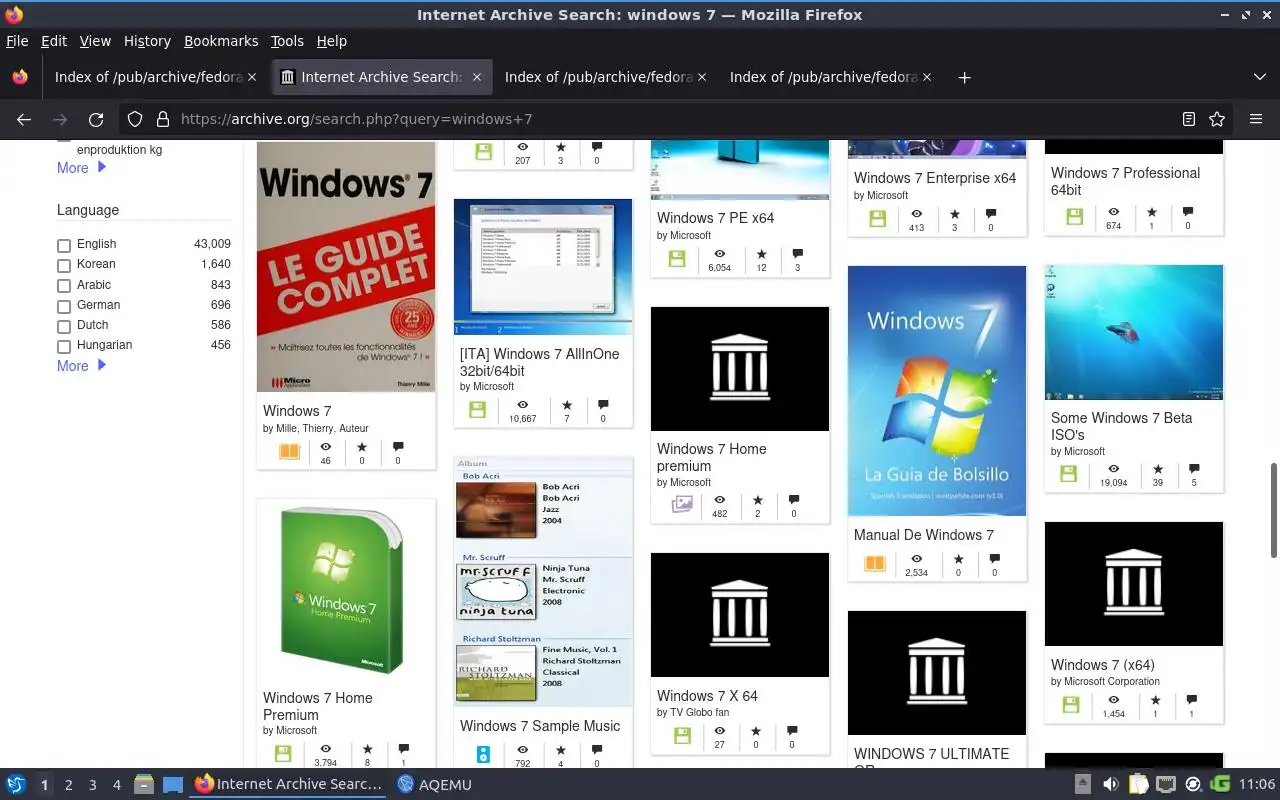Check the Korean language filter
Image resolution: width=1280 pixels, height=800 pixels.
[64, 265]
